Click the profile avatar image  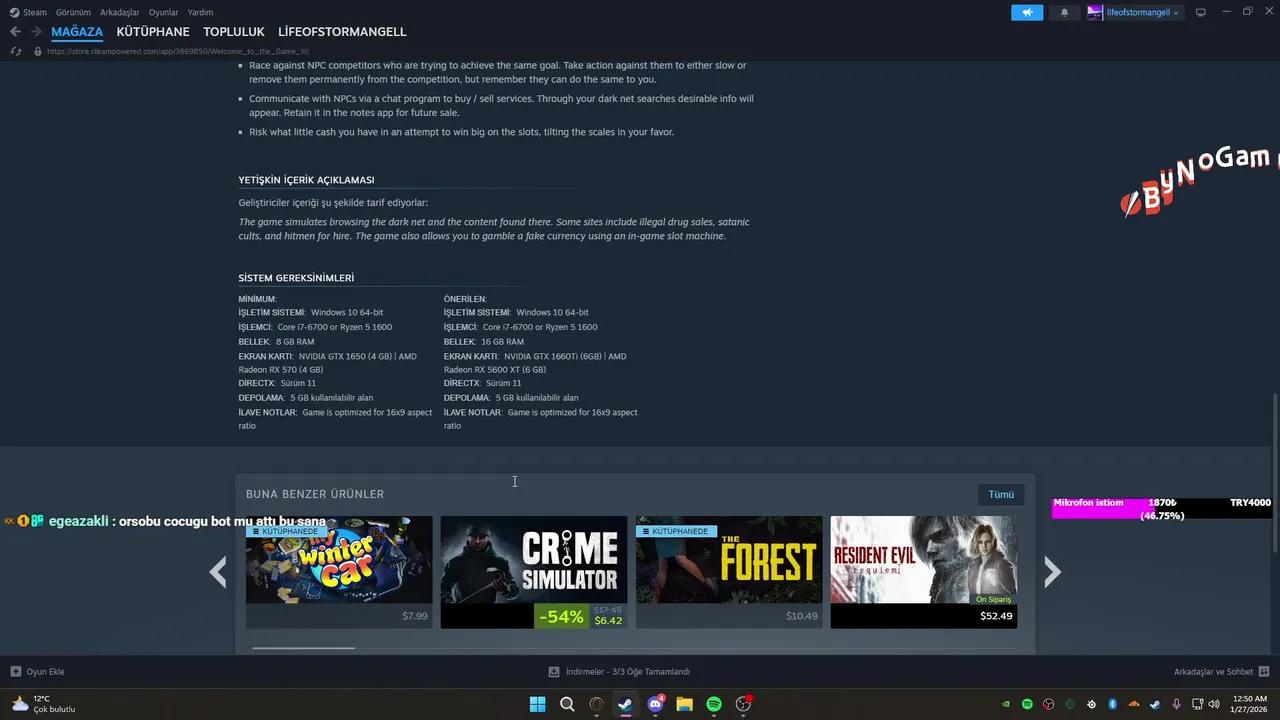click(1095, 13)
